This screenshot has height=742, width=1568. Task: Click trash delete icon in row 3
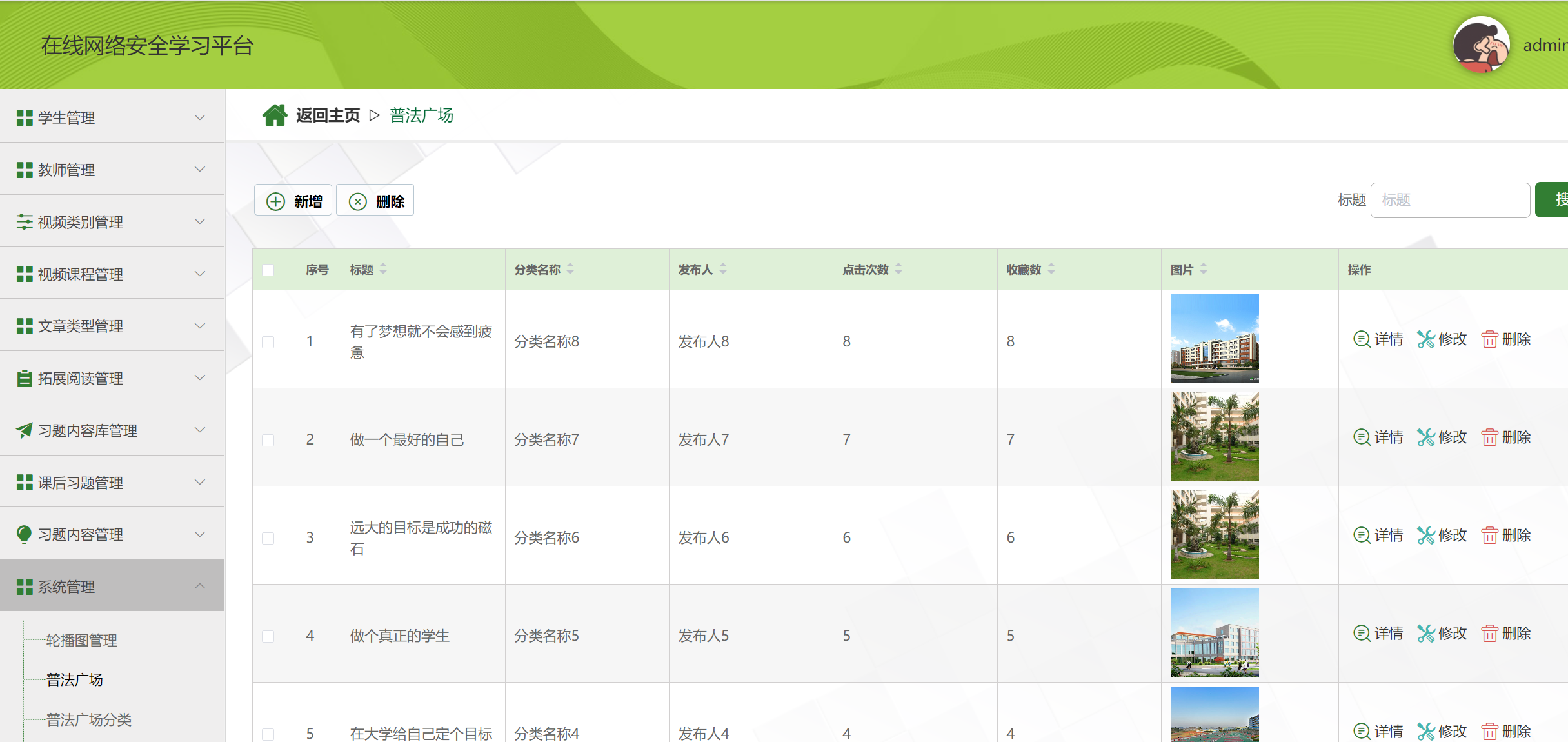(1489, 536)
